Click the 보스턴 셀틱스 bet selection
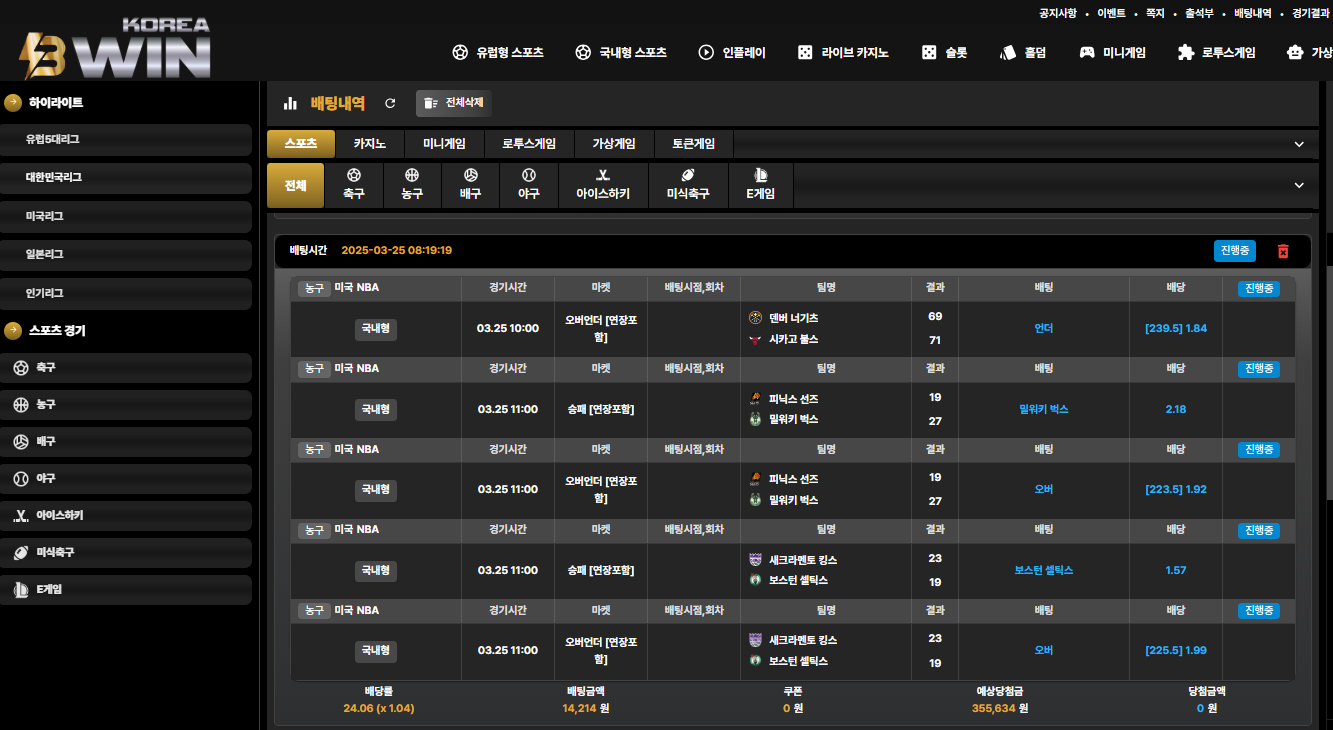This screenshot has width=1333, height=730. point(1044,570)
